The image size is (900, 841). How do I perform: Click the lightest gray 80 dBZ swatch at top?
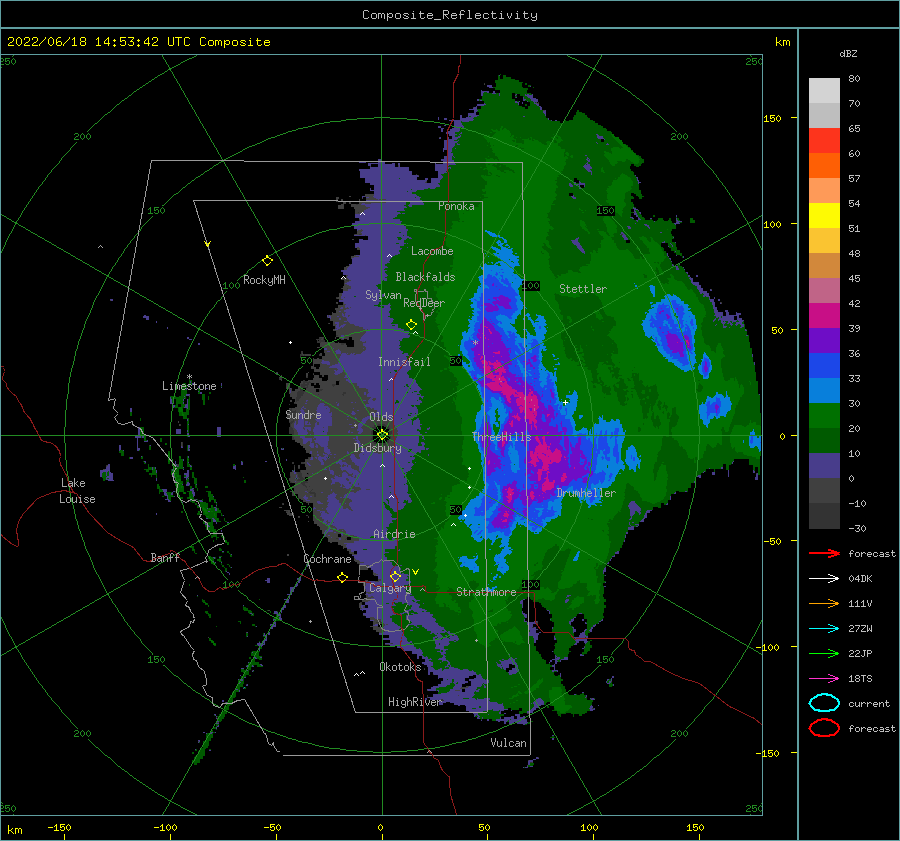(824, 90)
